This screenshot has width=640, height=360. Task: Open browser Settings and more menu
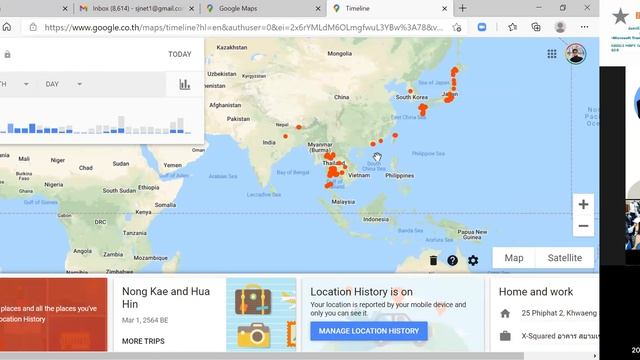tap(584, 27)
